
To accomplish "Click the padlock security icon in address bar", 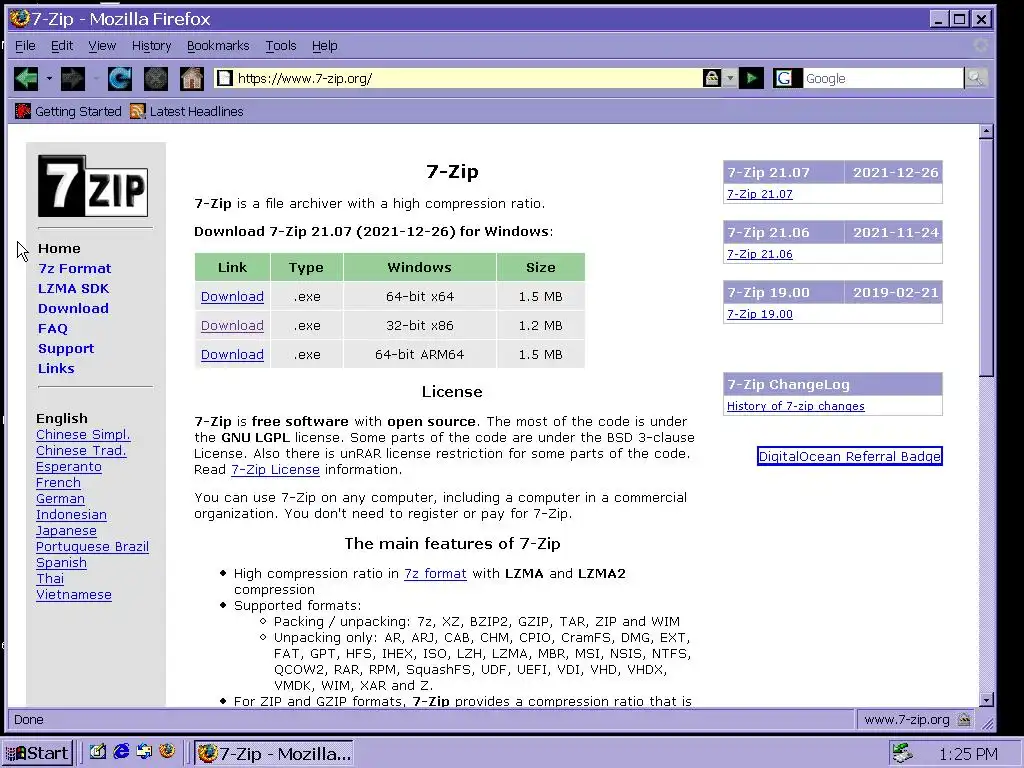I will [x=711, y=78].
